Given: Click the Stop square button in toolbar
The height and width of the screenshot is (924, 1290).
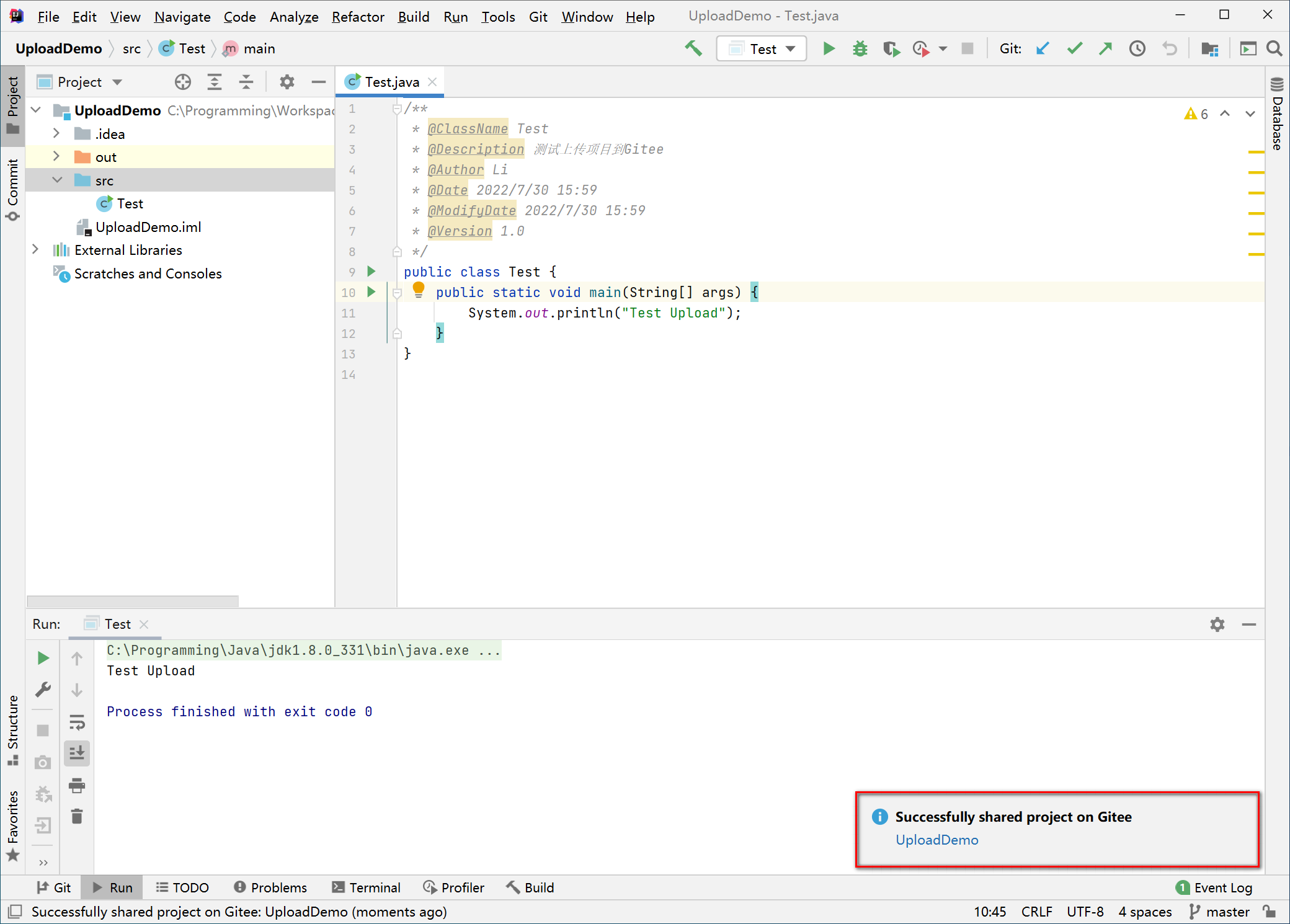Looking at the screenshot, I should point(967,48).
